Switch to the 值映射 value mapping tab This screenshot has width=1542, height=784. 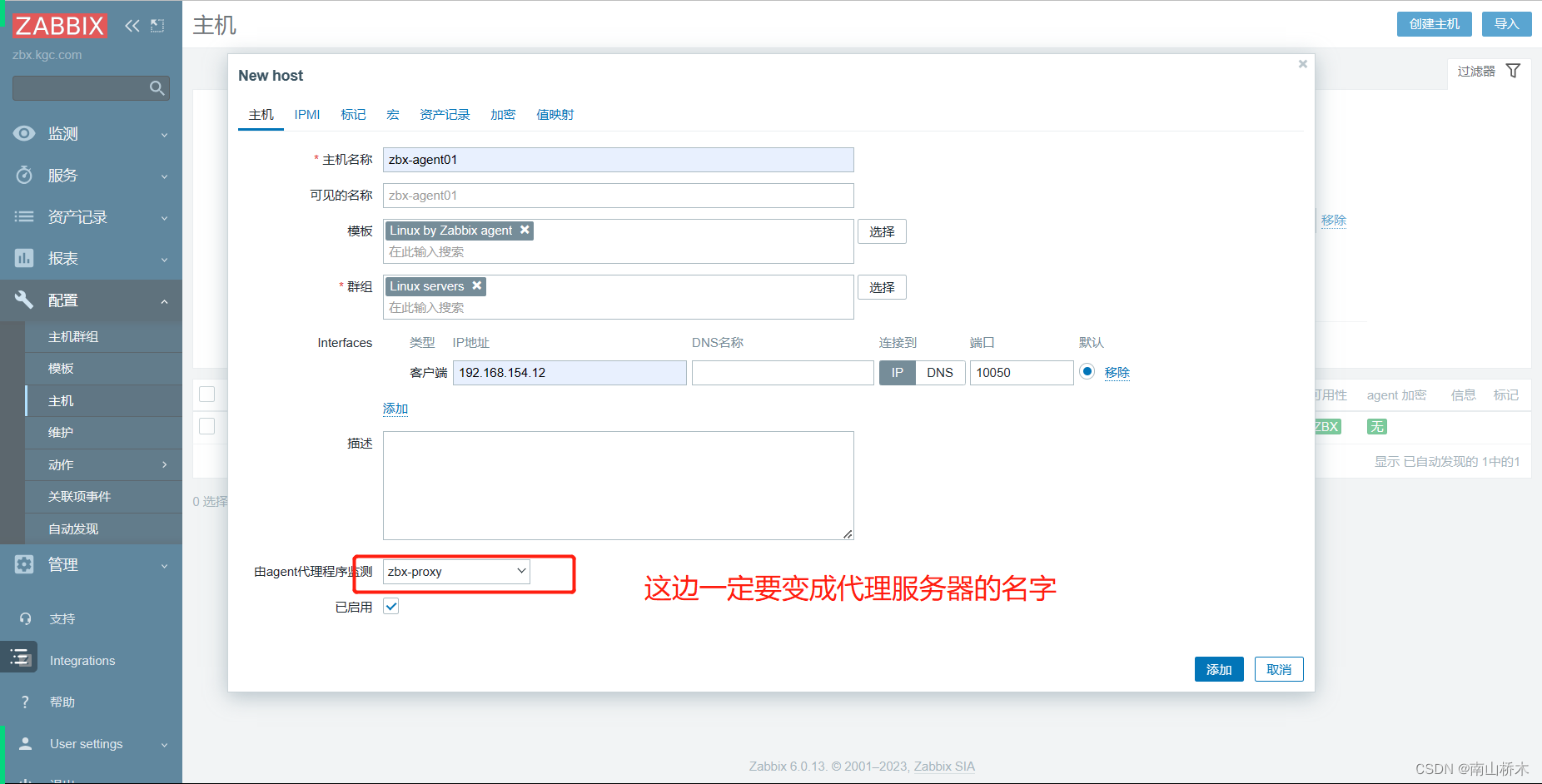point(555,115)
